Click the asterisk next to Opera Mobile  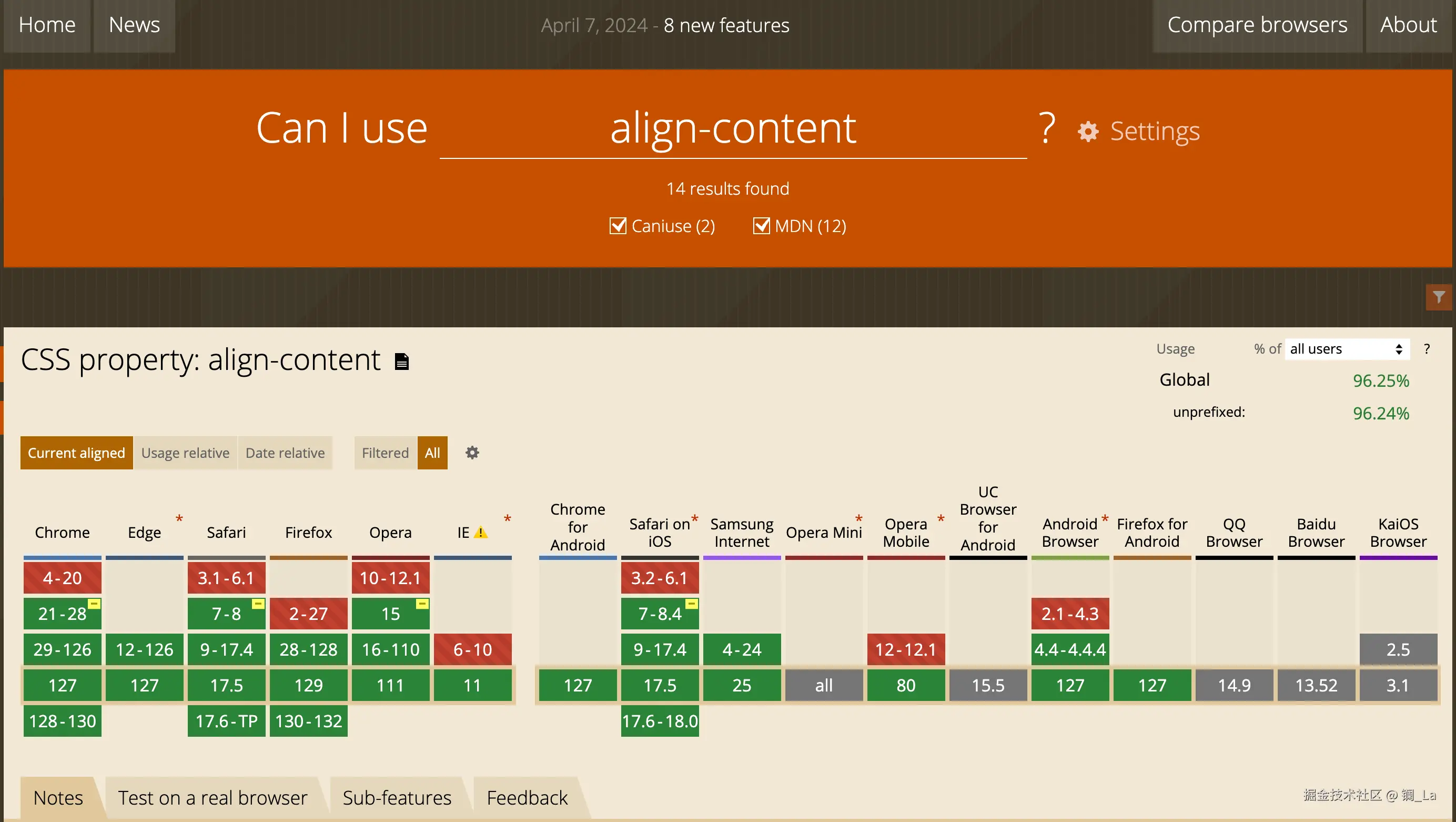click(x=941, y=519)
